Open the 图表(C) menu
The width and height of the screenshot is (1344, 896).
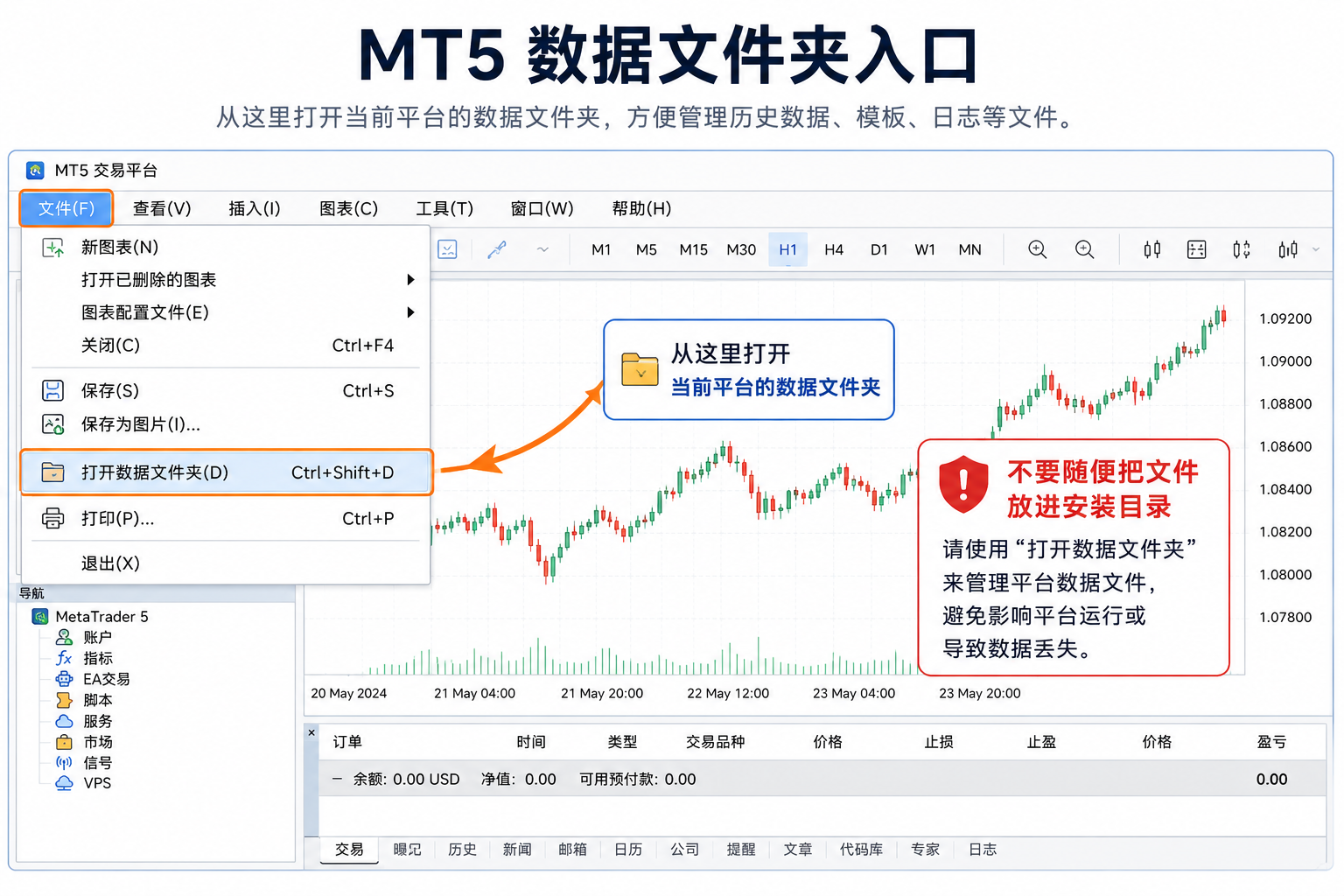(x=348, y=208)
